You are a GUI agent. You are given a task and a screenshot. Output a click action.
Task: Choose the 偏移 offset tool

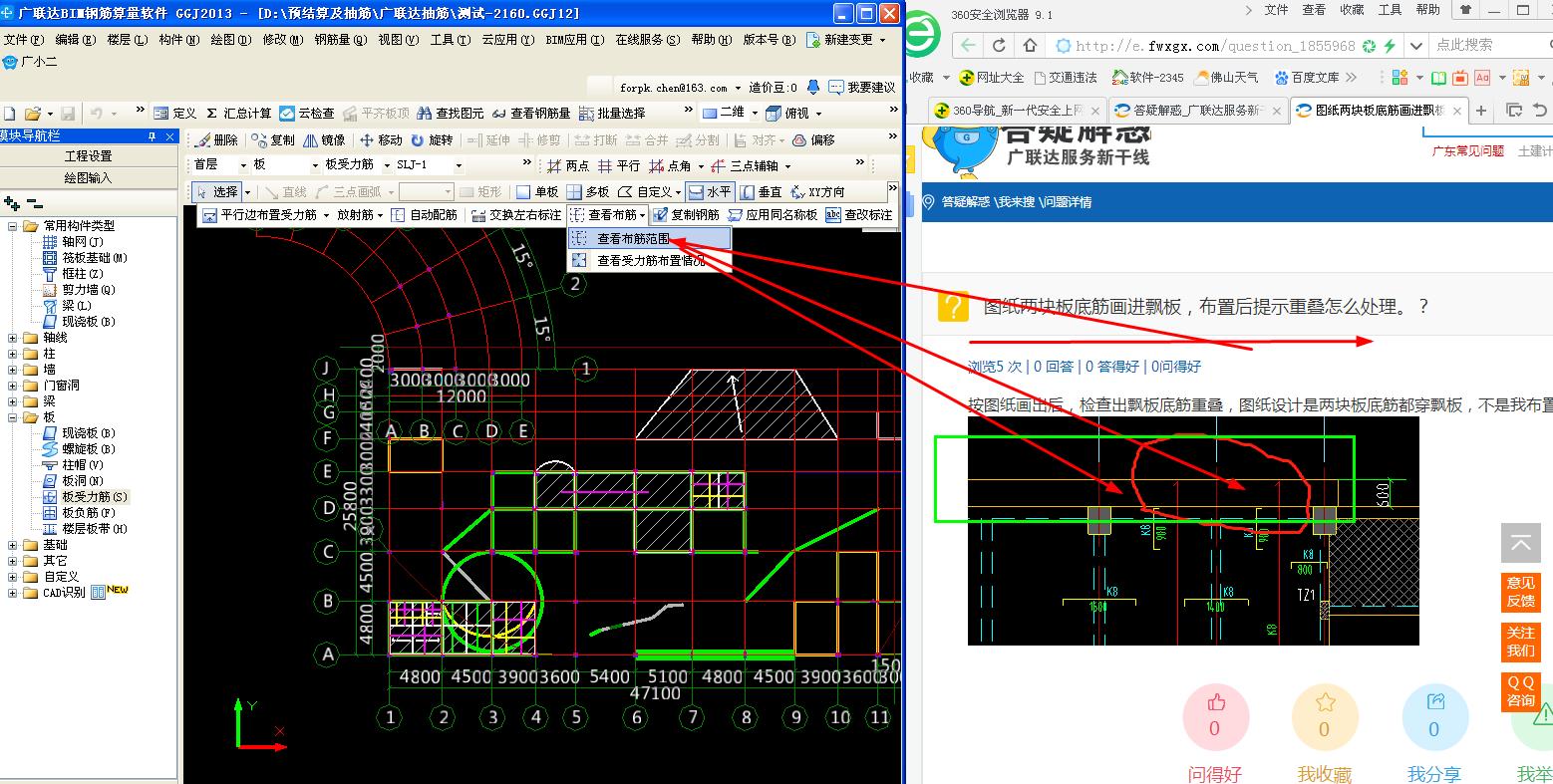click(x=813, y=140)
